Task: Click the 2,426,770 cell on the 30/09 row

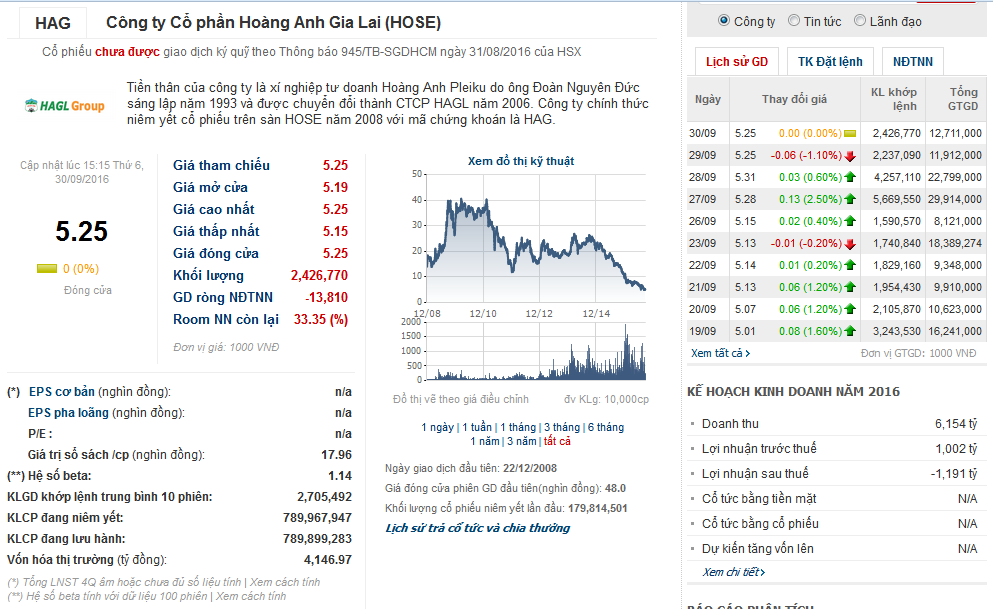Action: click(896, 134)
